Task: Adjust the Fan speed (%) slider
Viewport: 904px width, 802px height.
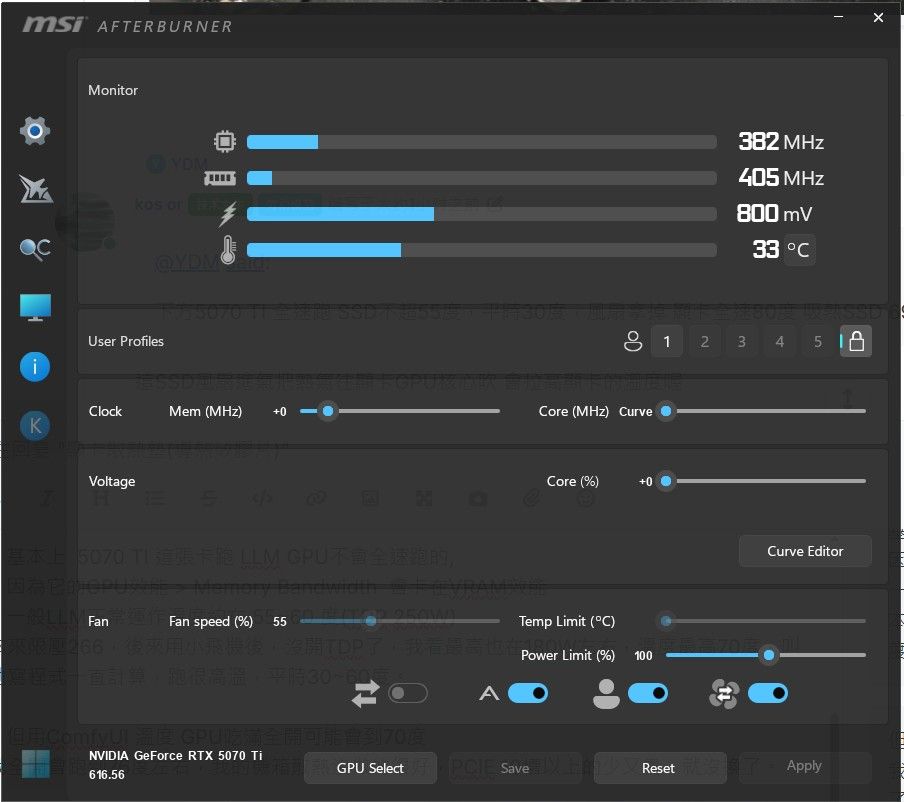Action: [400, 621]
